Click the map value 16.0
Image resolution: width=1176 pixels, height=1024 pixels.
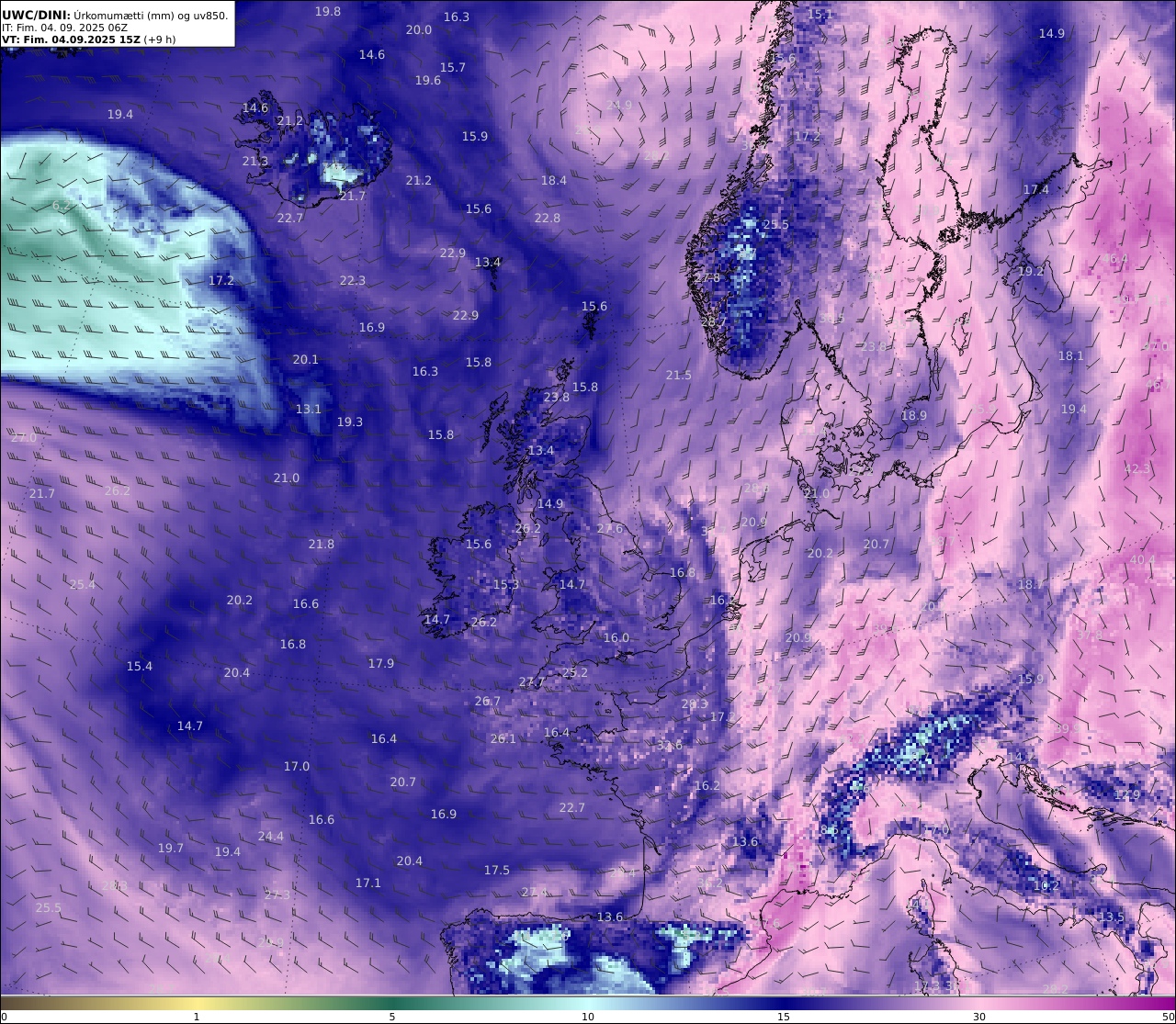click(x=616, y=637)
